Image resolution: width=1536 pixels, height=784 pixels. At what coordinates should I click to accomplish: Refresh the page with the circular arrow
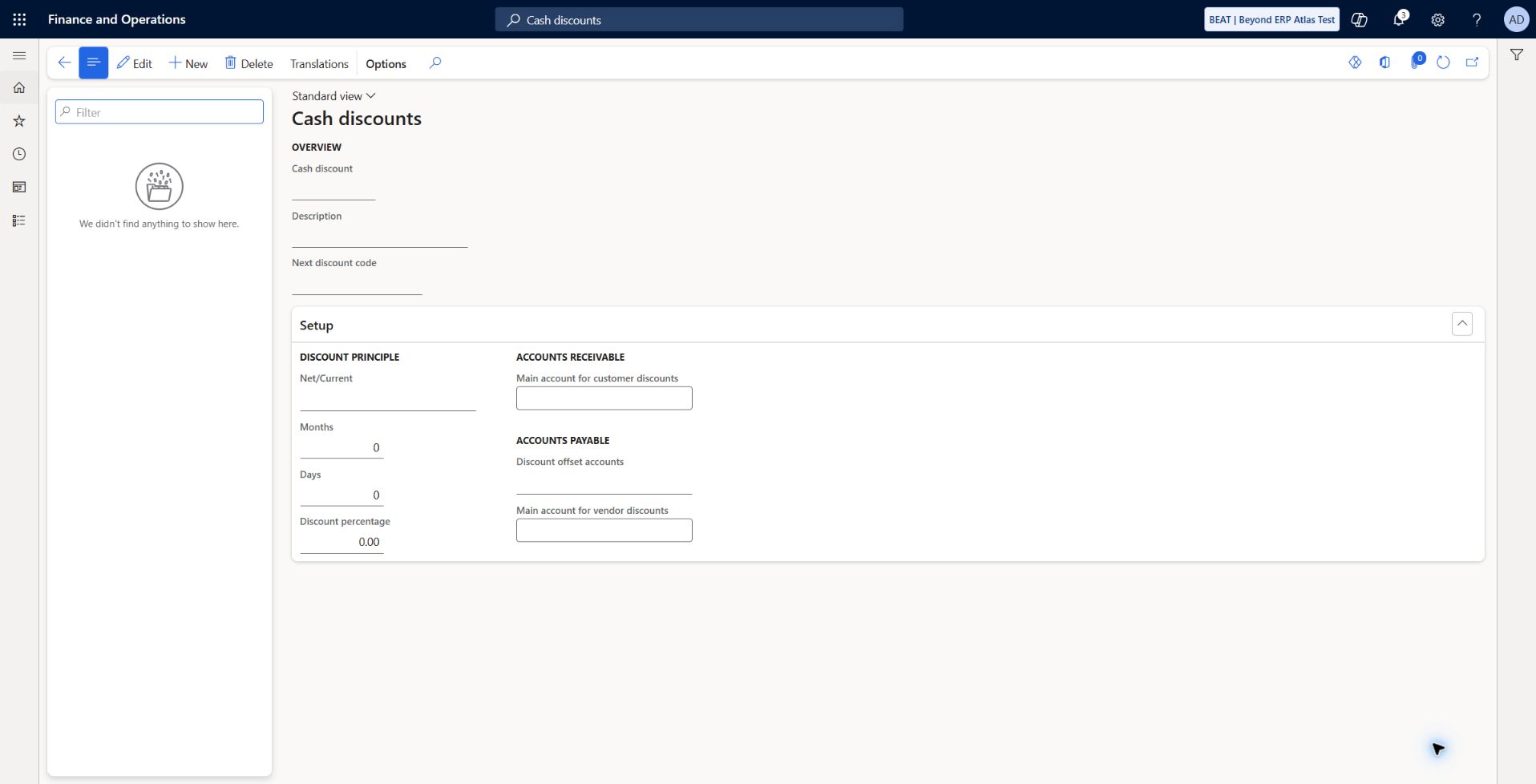[1443, 63]
